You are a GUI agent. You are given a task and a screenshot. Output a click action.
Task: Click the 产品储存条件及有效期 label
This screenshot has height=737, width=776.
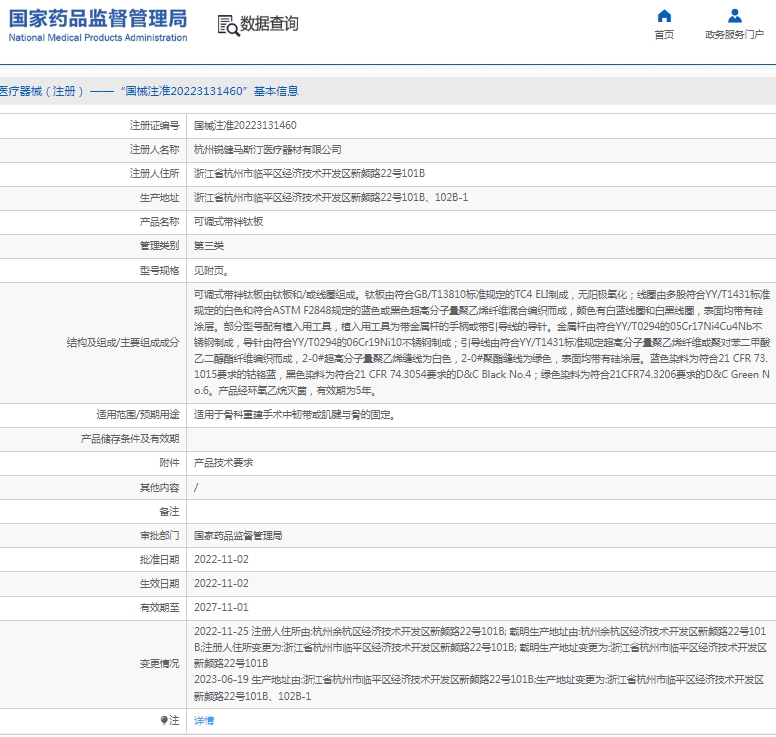tap(130, 439)
